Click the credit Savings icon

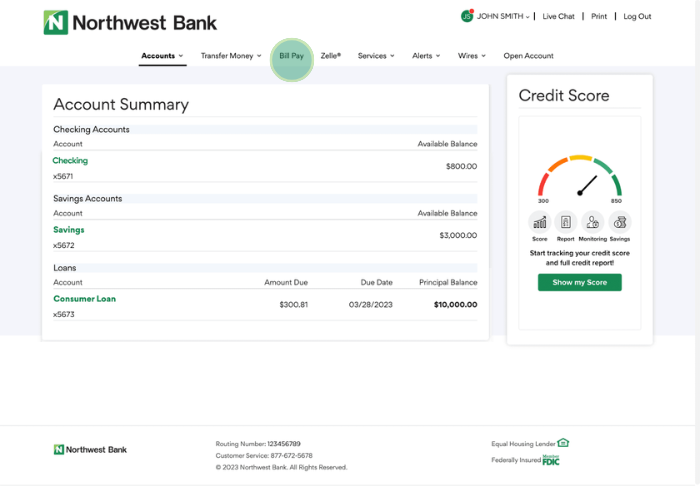[620, 222]
